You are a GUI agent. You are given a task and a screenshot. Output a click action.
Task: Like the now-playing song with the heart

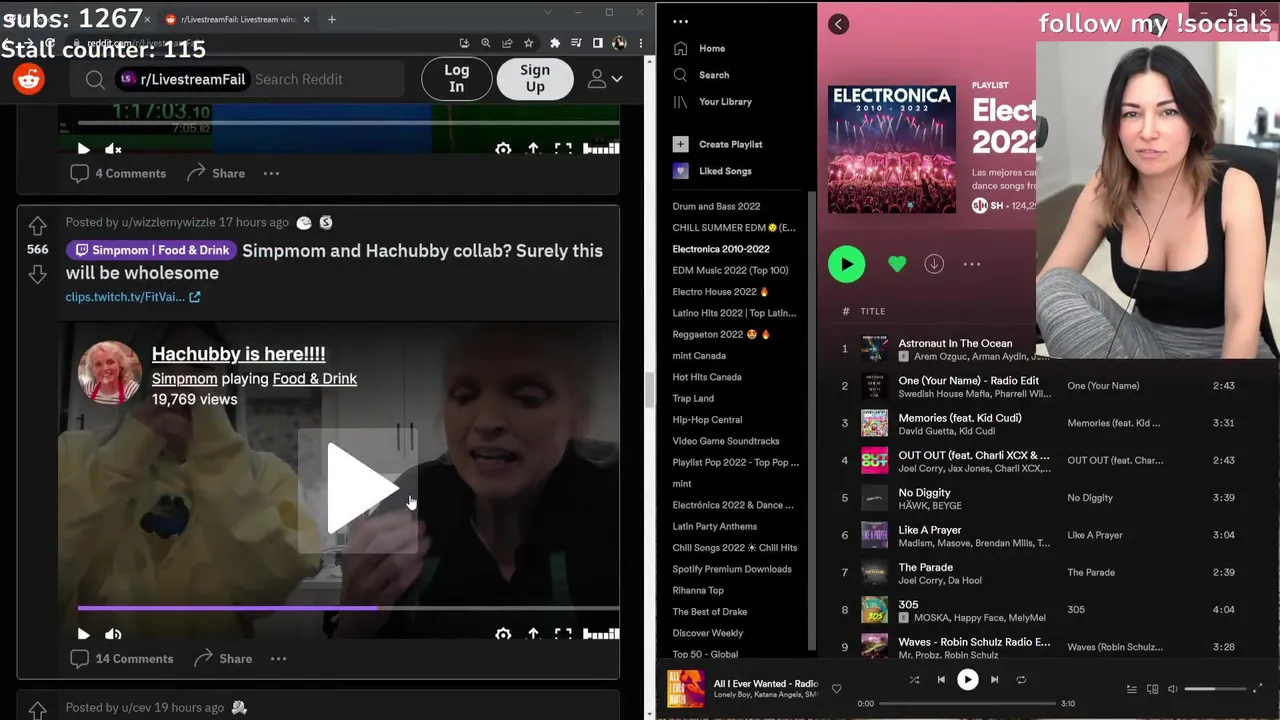[x=837, y=688]
